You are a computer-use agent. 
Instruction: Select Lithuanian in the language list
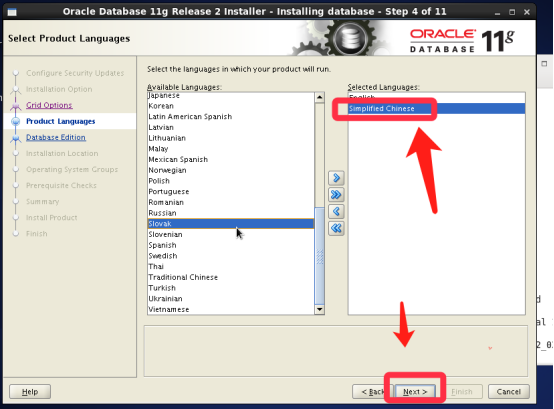(x=231, y=138)
